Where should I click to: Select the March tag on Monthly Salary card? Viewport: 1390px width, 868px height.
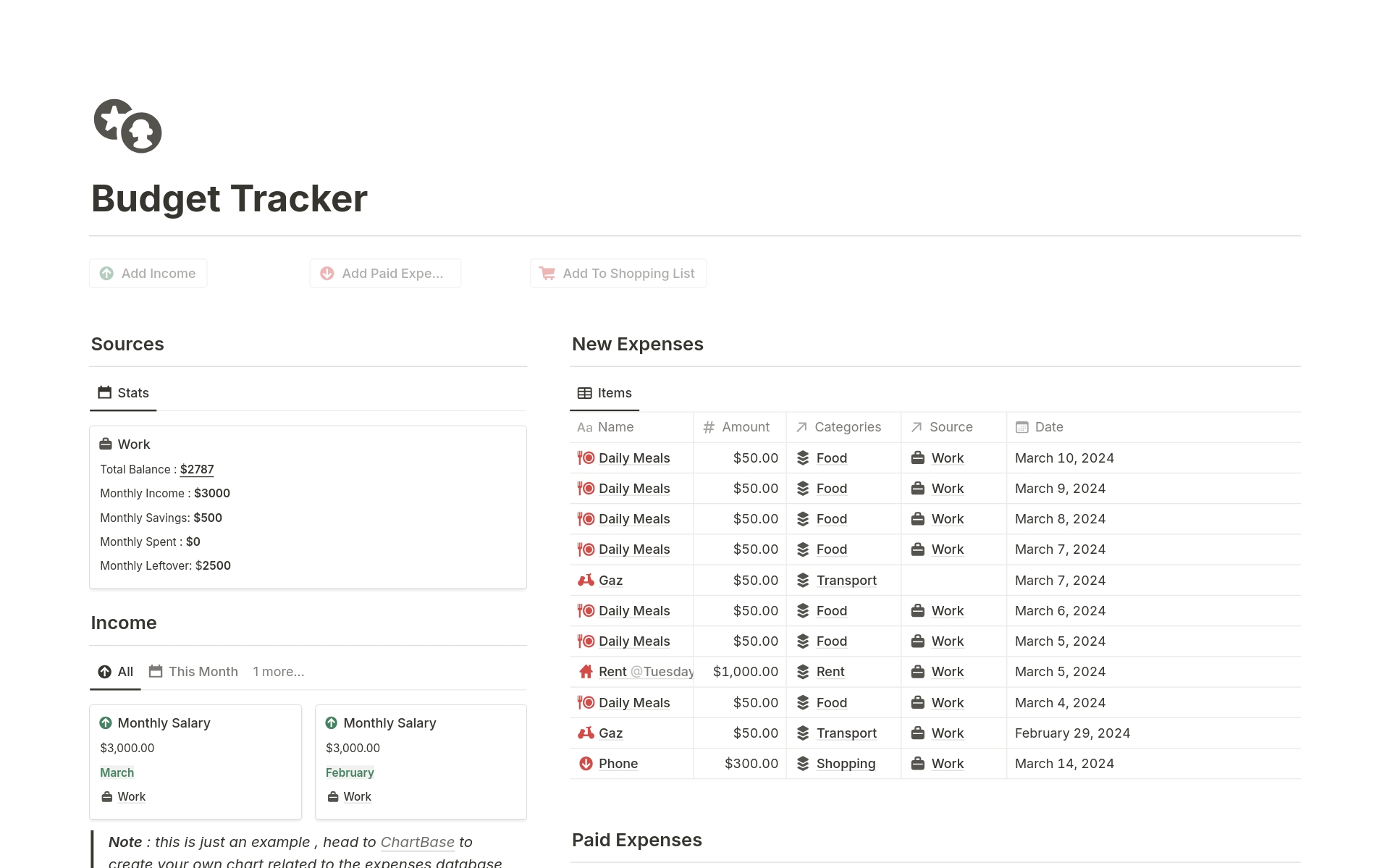point(117,772)
